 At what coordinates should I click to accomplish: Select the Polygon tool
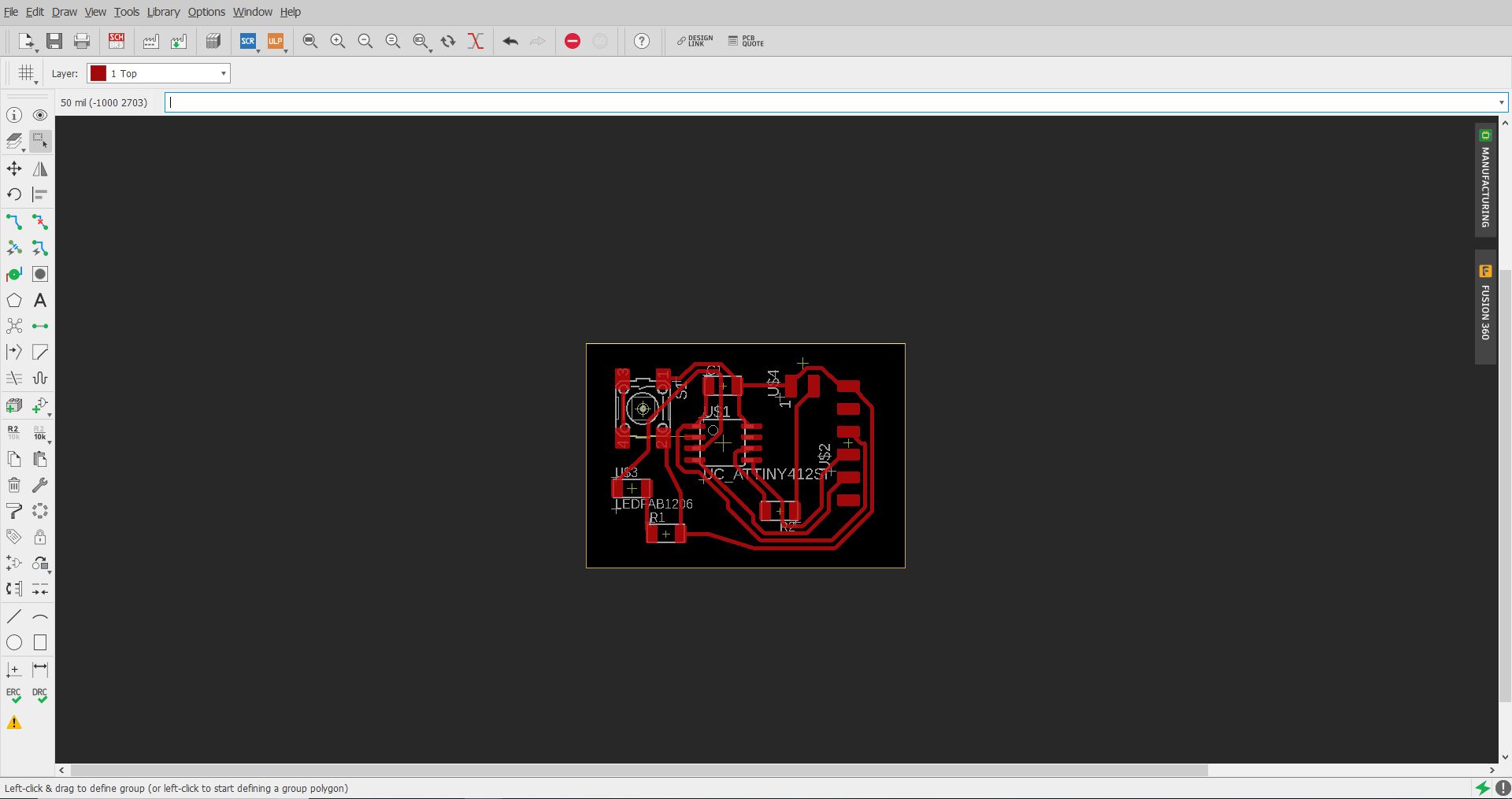(14, 301)
